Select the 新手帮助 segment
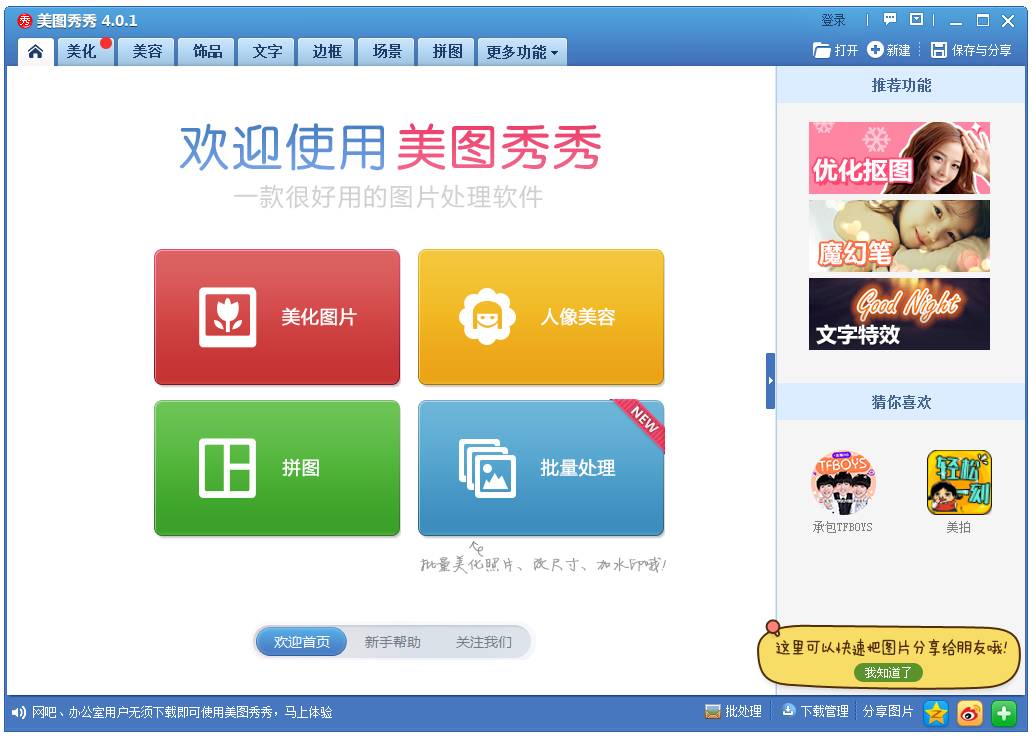 tap(392, 642)
